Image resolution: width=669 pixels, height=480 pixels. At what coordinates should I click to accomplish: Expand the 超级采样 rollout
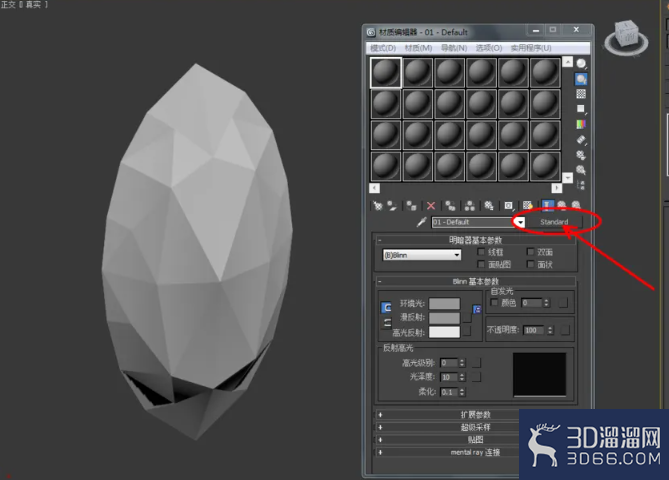point(475,427)
